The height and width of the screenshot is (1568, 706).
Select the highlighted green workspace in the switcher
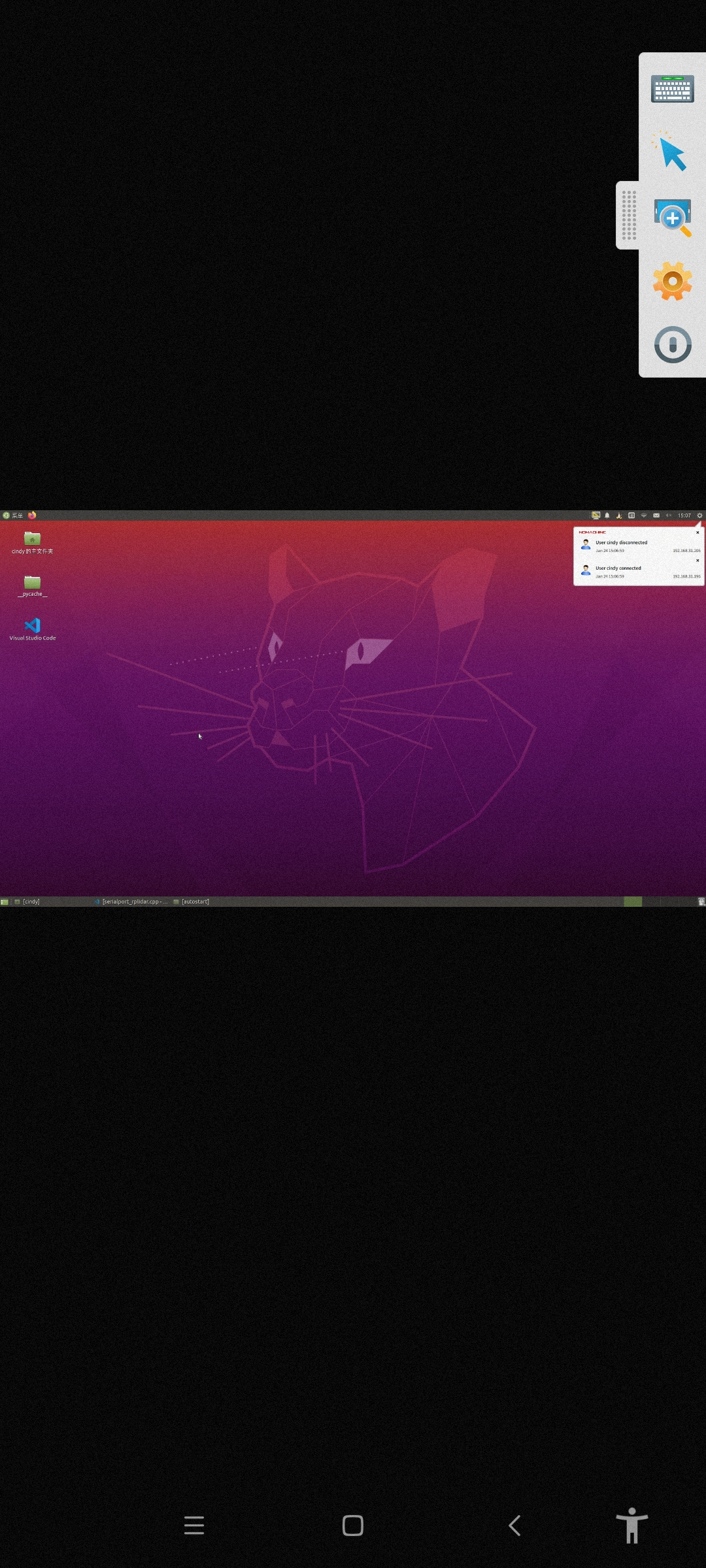633,902
